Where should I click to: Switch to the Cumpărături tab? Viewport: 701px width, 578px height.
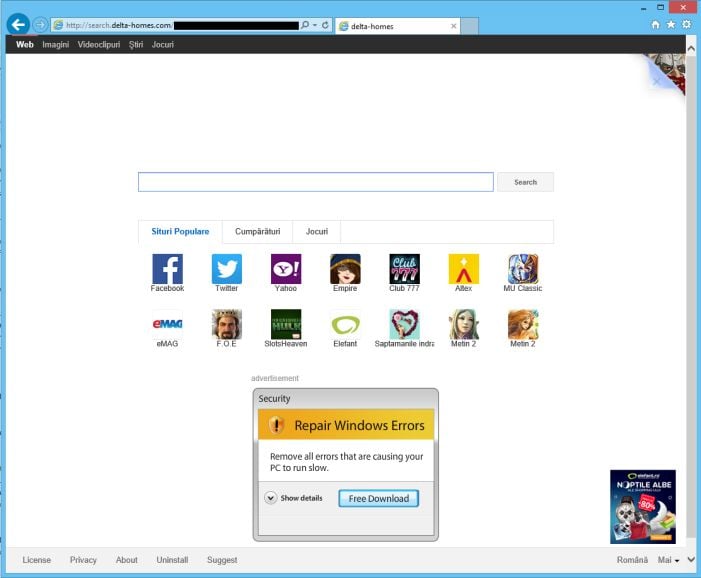258,232
